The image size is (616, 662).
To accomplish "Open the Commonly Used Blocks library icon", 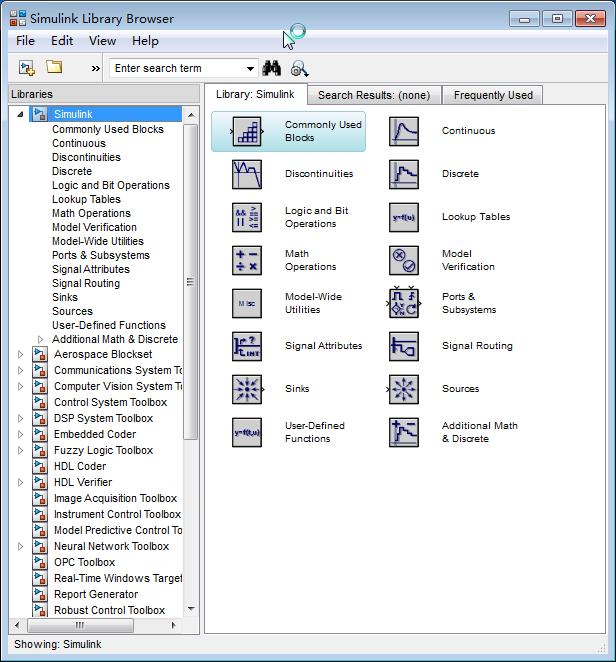I will click(247, 132).
